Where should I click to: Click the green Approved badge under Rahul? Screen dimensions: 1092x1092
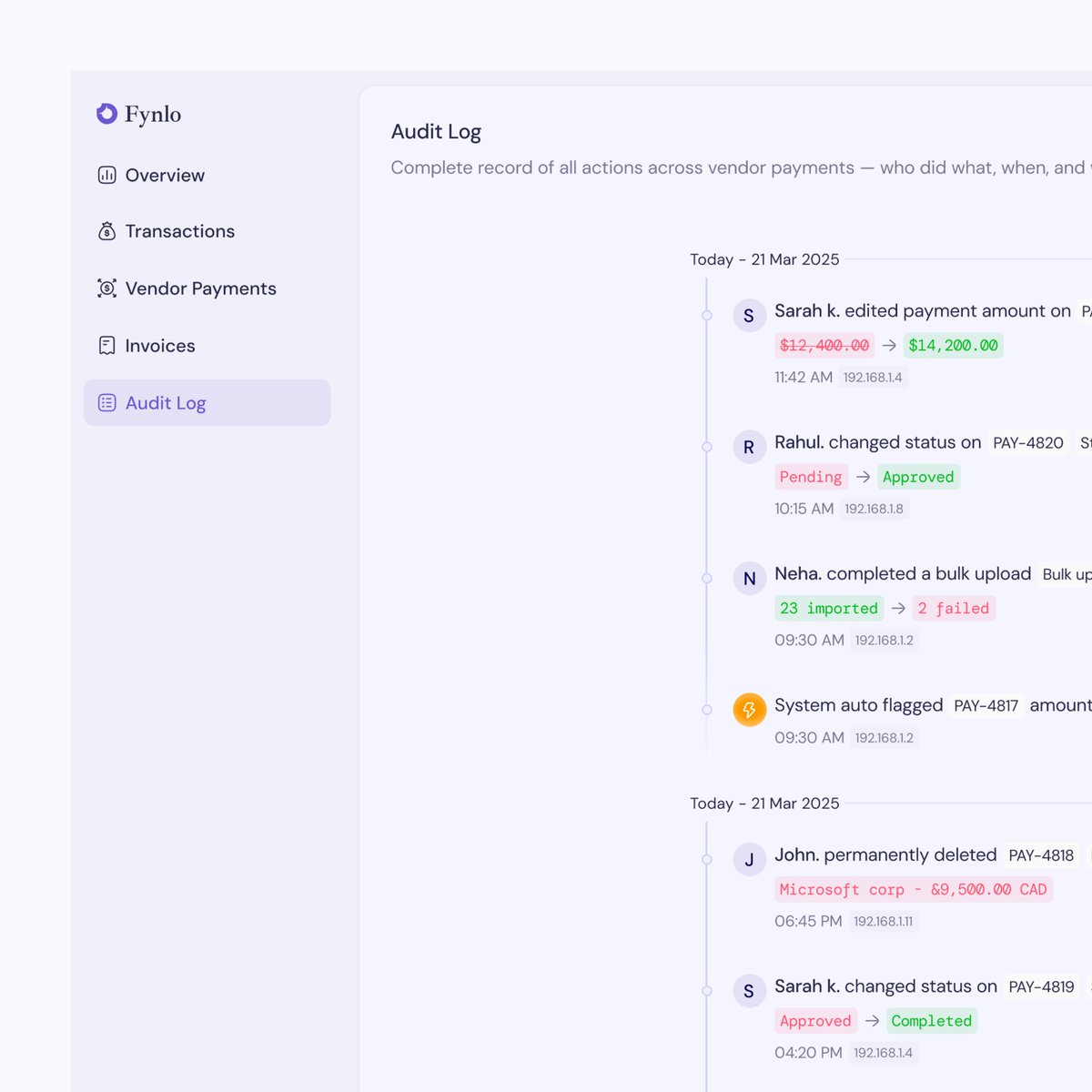[918, 477]
